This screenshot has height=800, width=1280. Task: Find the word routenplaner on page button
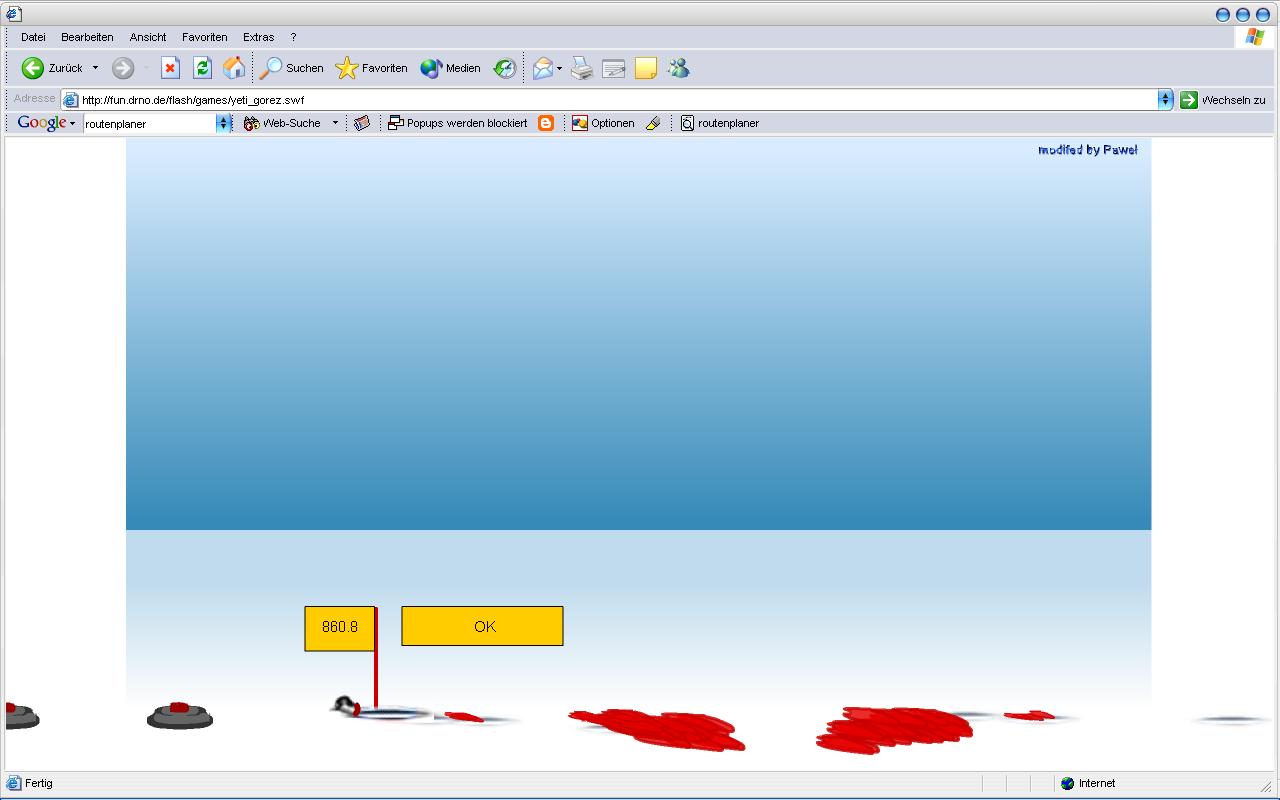720,123
